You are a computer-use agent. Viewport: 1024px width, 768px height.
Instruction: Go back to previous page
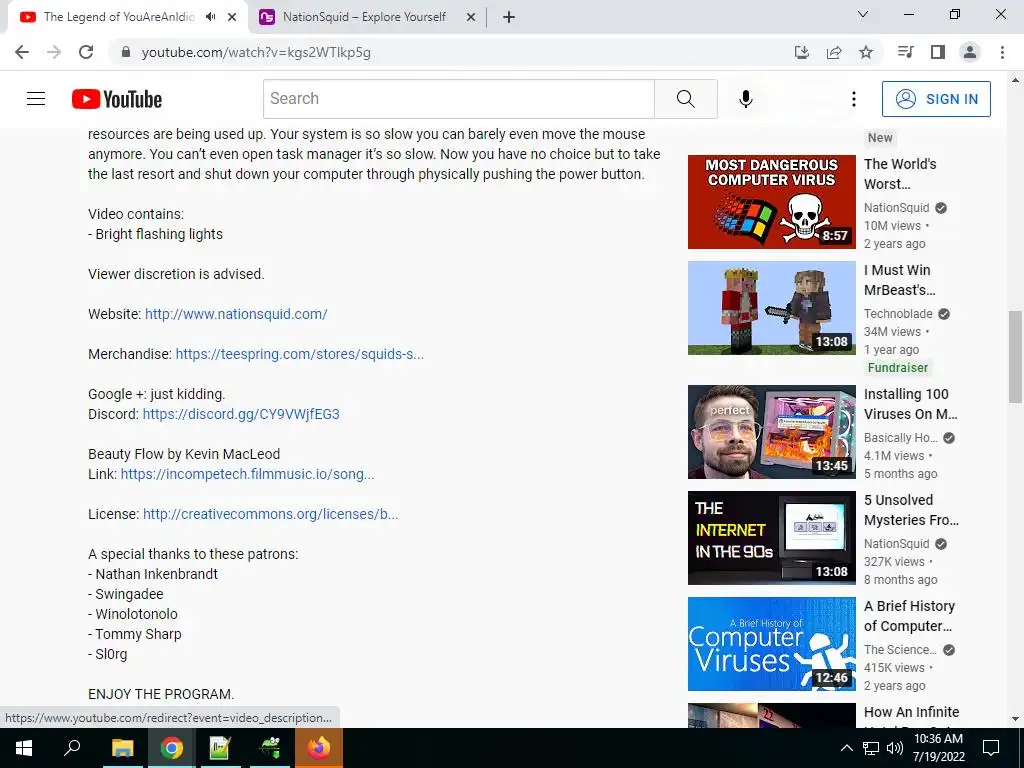click(22, 52)
